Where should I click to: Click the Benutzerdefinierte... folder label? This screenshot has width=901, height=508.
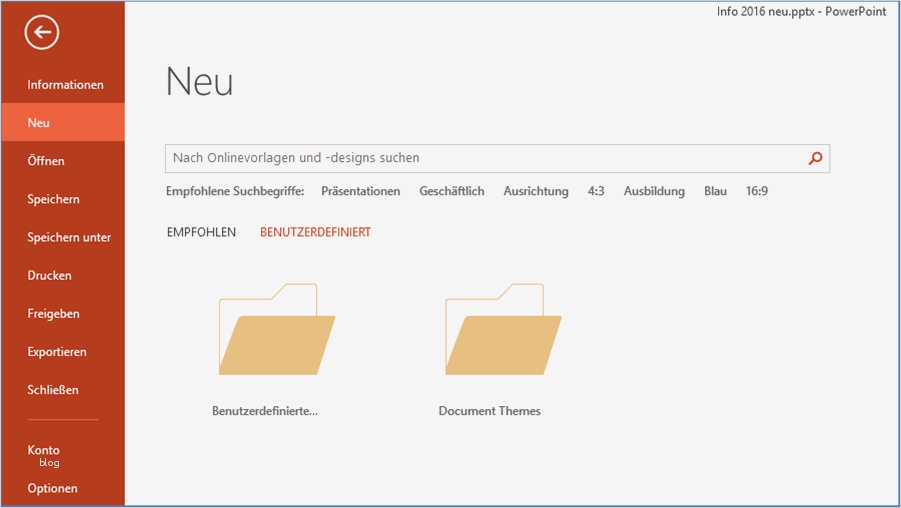coord(265,411)
